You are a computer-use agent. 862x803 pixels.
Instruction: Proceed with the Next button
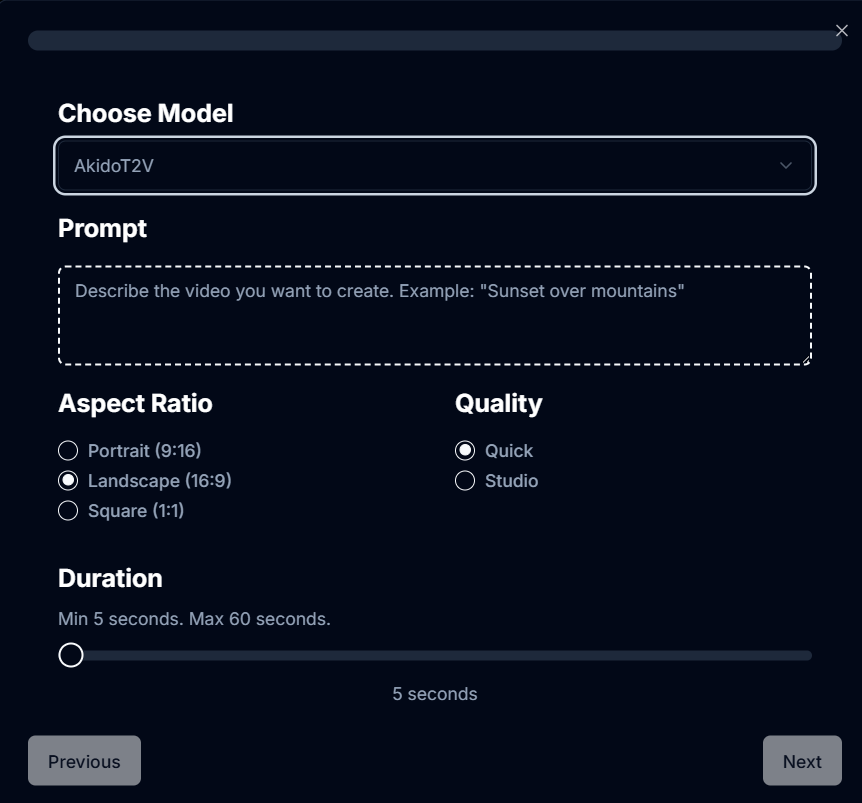click(x=802, y=761)
